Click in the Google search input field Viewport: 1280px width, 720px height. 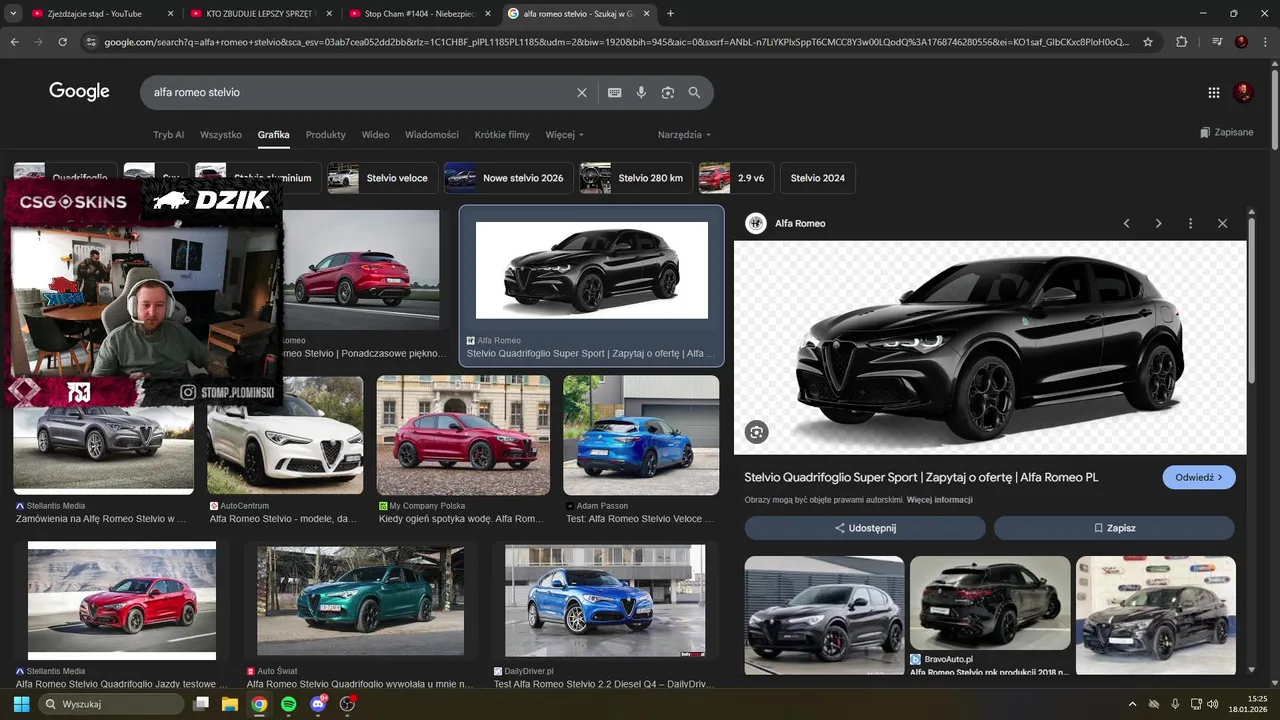click(360, 92)
